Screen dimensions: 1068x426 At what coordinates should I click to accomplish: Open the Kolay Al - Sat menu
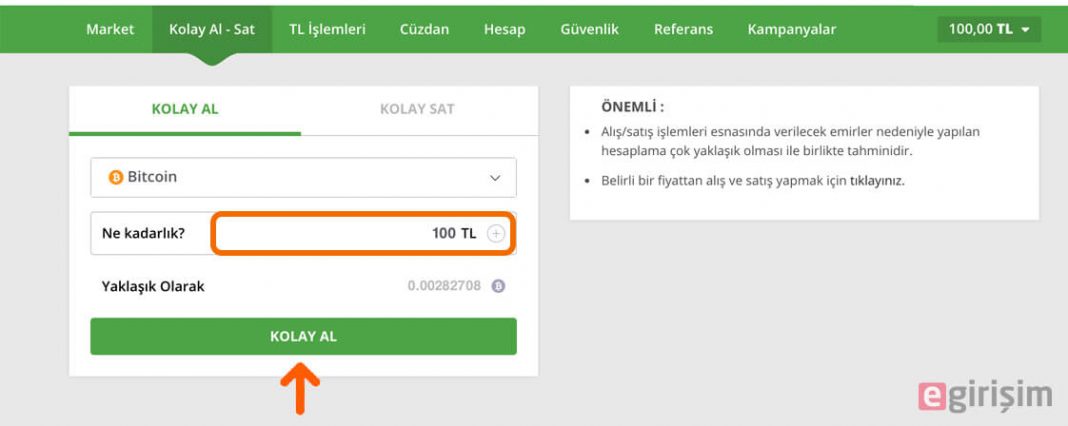click(212, 29)
